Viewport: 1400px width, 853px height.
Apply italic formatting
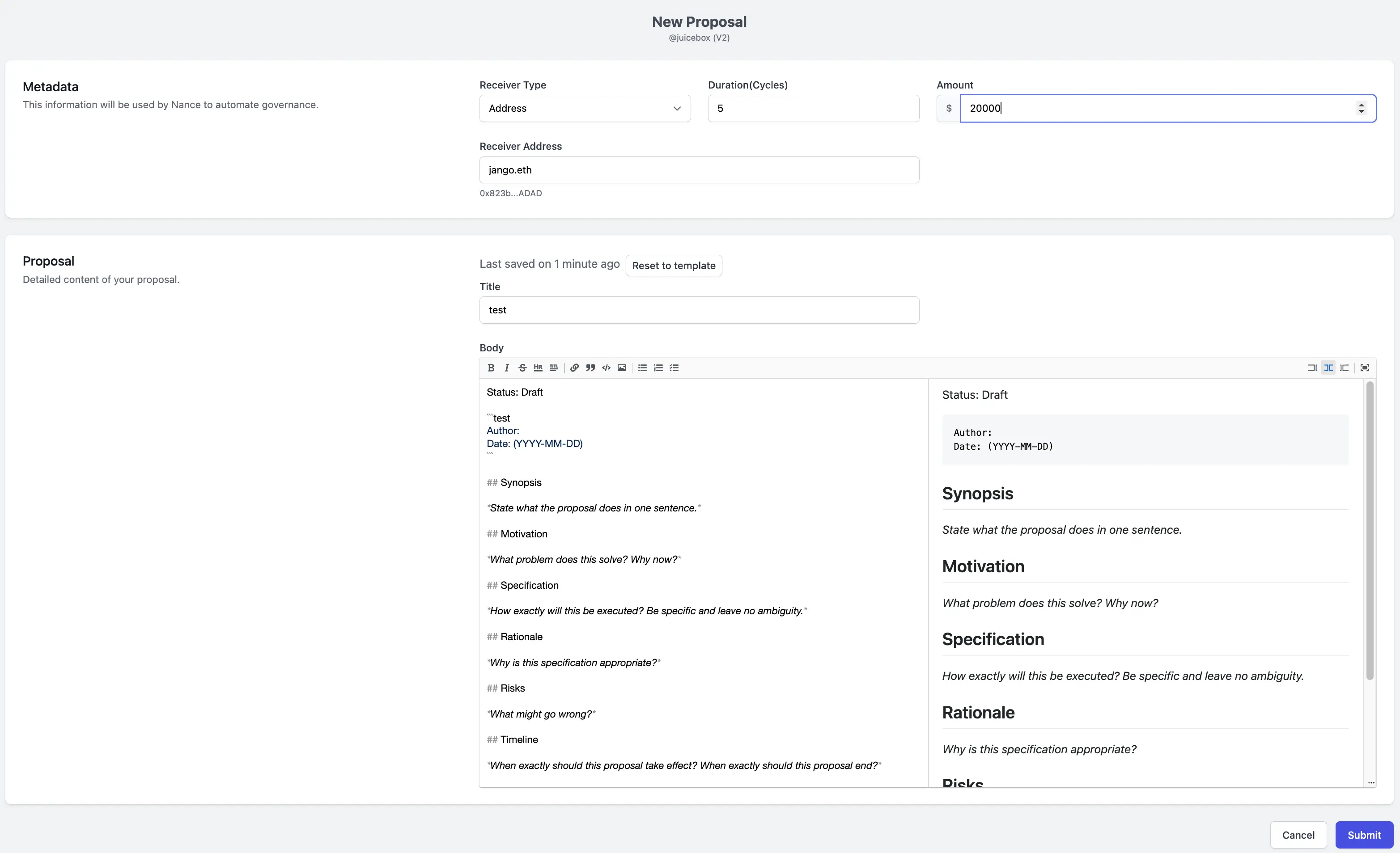pyautogui.click(x=507, y=368)
